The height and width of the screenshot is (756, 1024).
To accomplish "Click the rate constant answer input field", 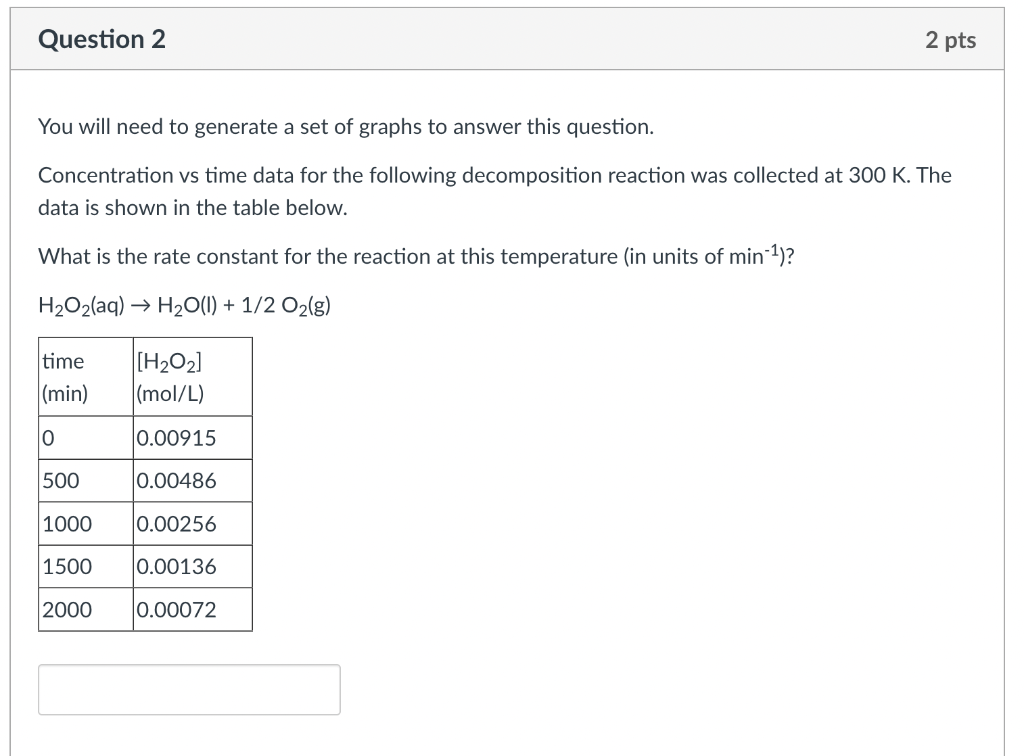I will [189, 689].
